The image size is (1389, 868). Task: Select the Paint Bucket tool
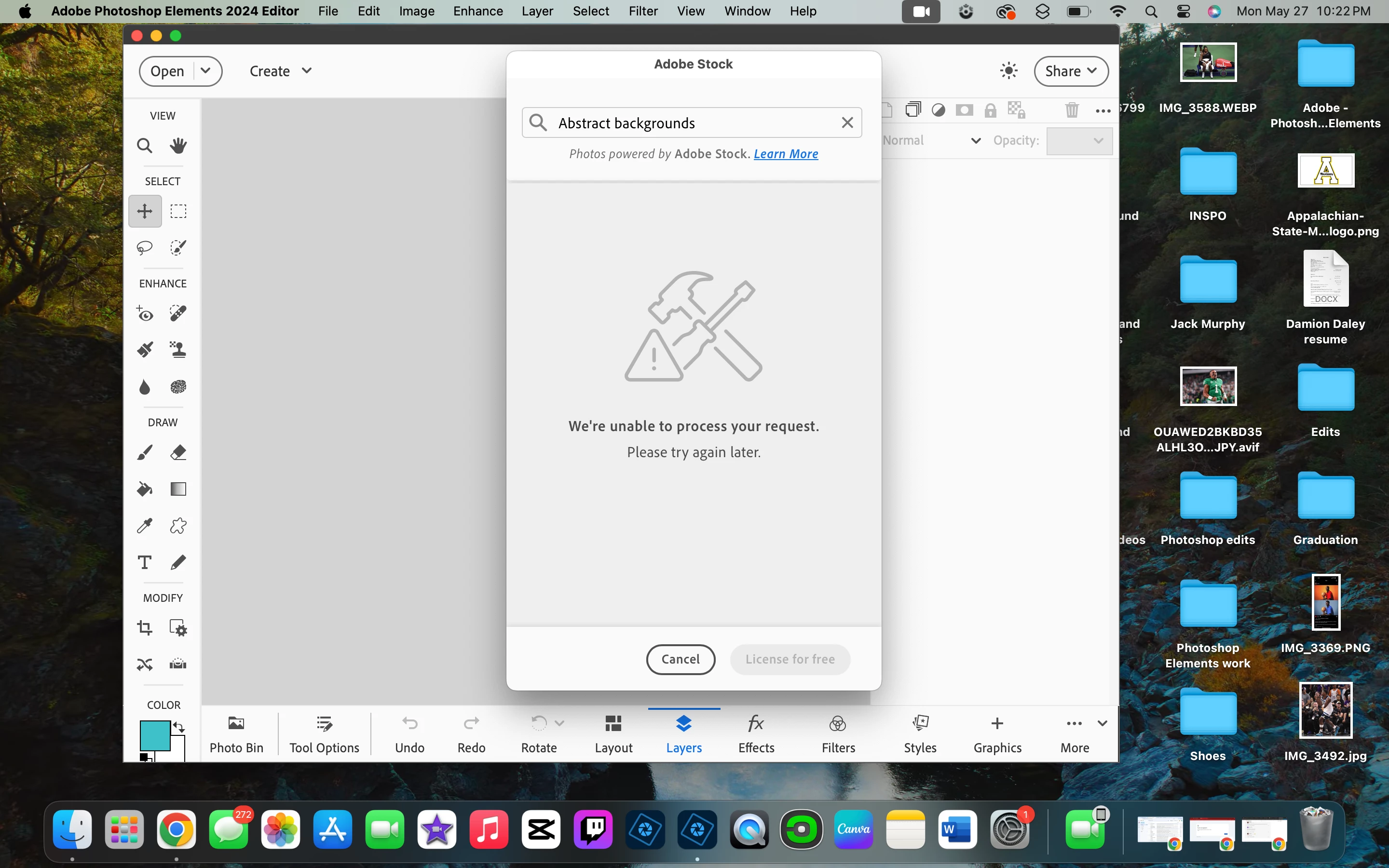pyautogui.click(x=144, y=489)
